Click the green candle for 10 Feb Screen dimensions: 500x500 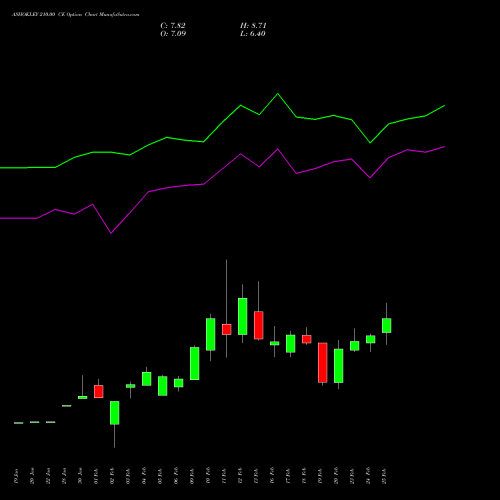click(x=211, y=334)
